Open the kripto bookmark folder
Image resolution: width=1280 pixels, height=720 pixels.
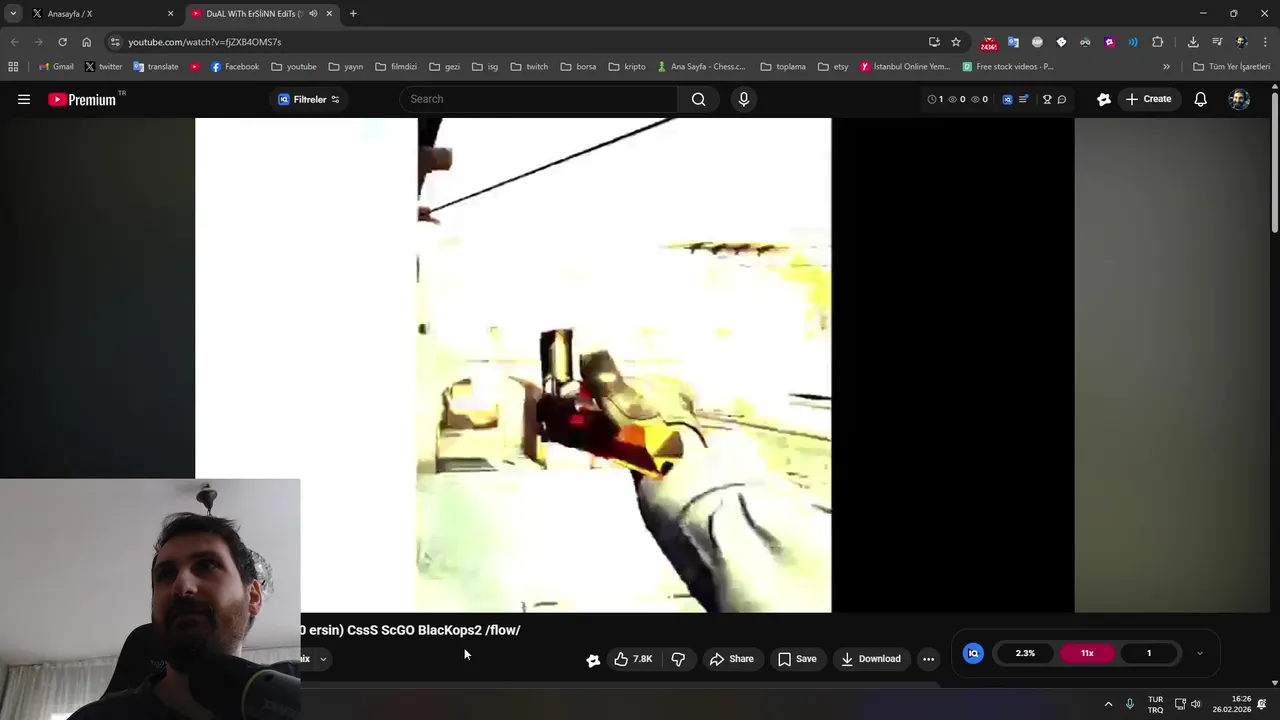[x=626, y=67]
